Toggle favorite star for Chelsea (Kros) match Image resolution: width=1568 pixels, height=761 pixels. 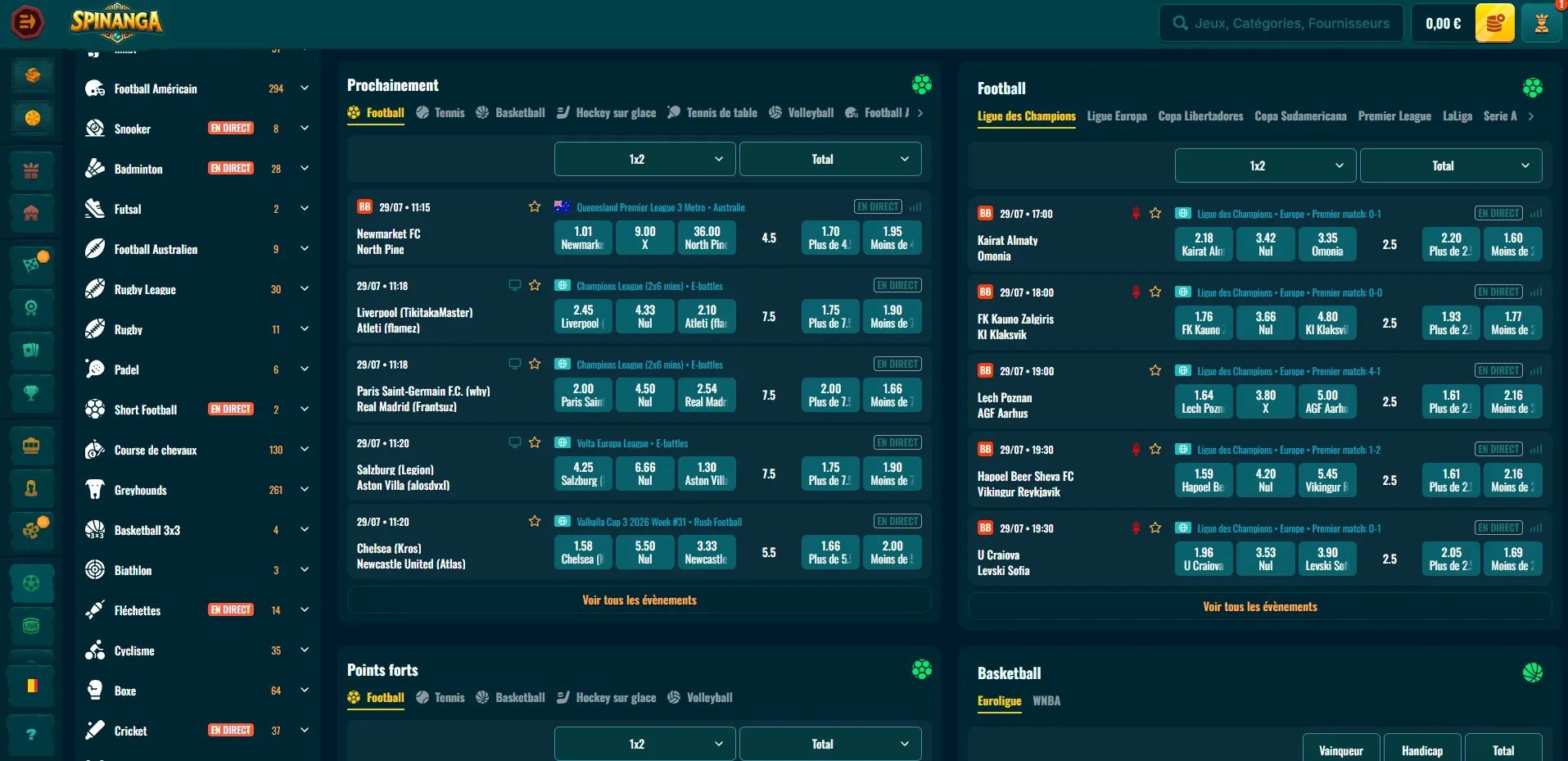coord(535,521)
